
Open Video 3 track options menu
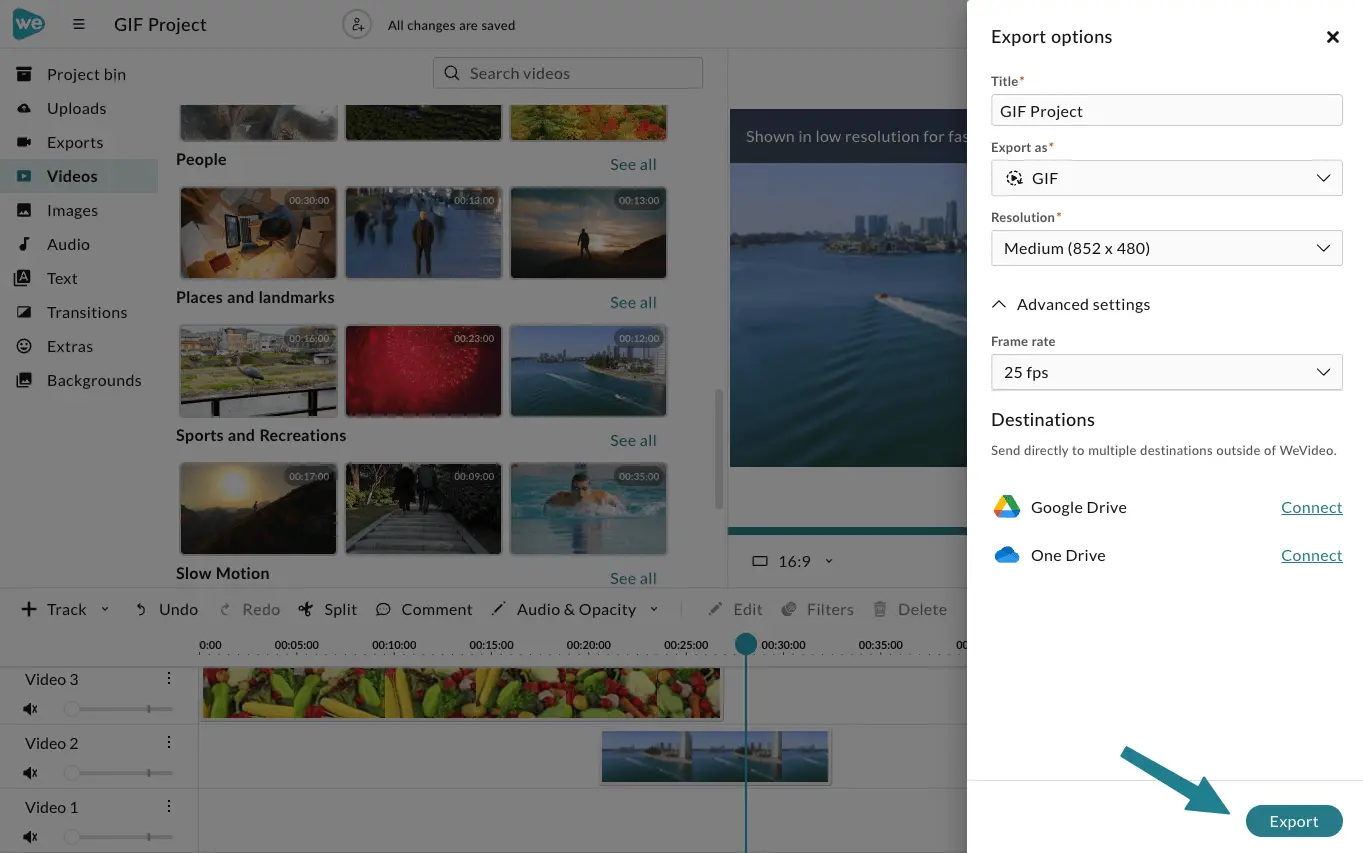[169, 678]
